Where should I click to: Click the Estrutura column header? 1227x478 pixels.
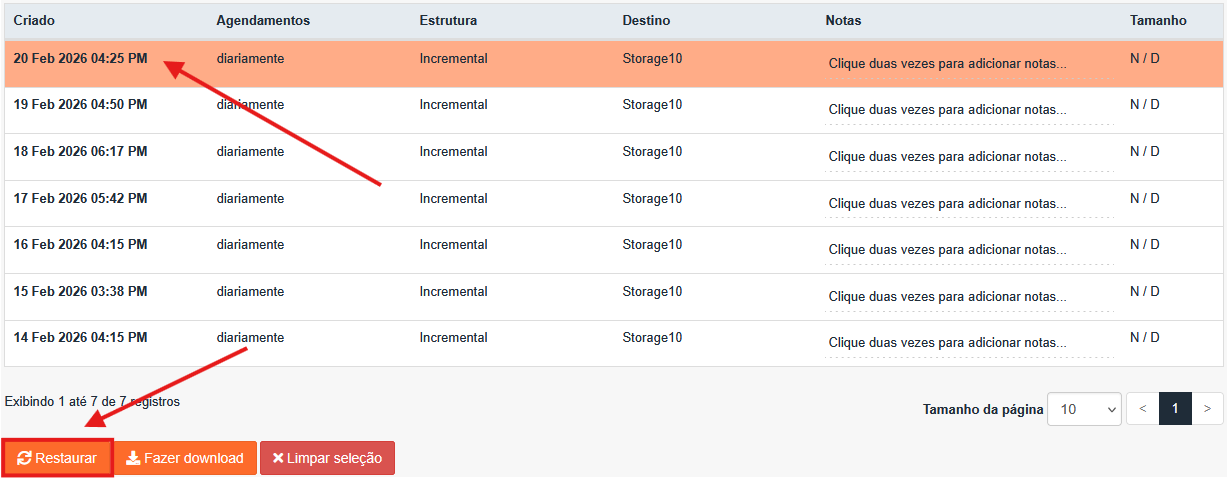(448, 20)
